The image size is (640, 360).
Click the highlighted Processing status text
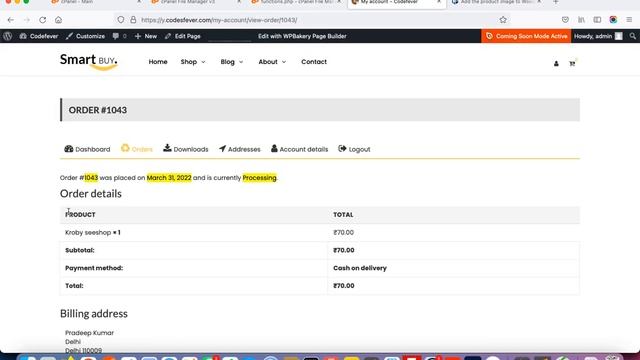[259, 178]
